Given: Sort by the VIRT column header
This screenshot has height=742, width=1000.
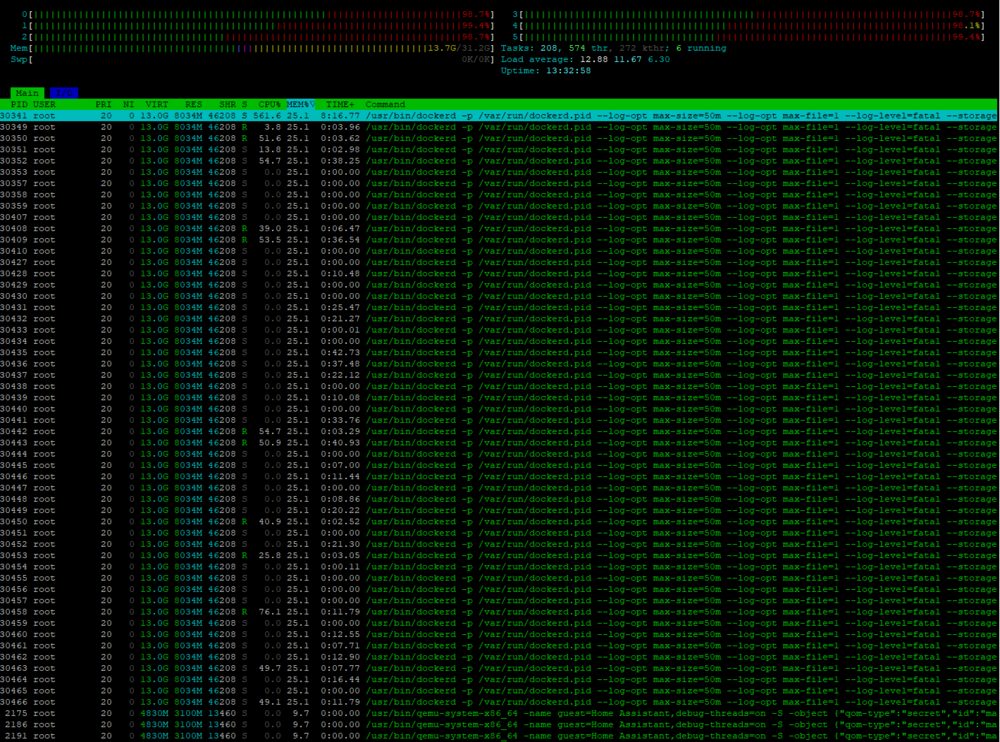Looking at the screenshot, I should point(157,105).
